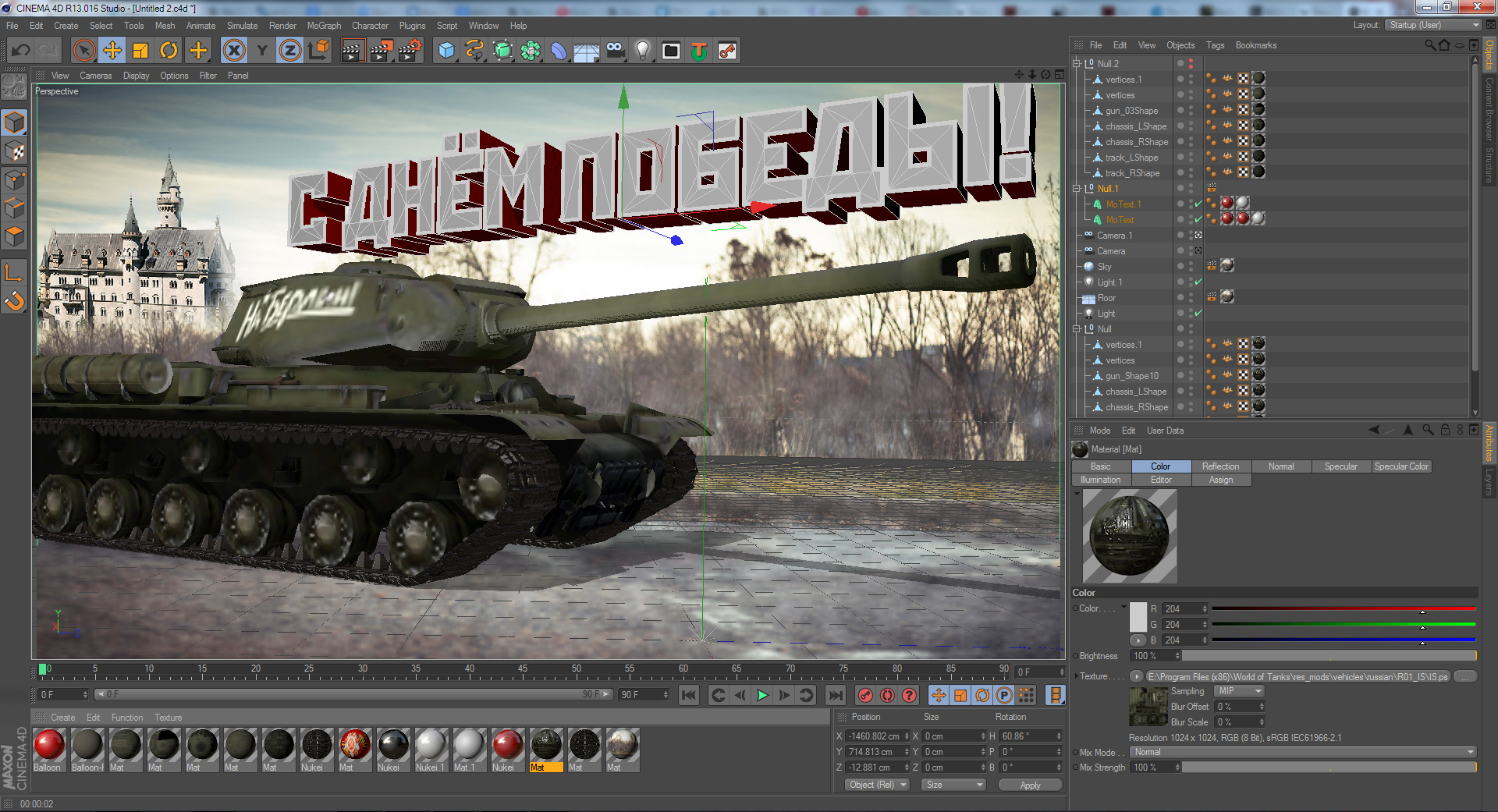Image resolution: width=1498 pixels, height=812 pixels.
Task: Toggle MoText.1 enable checkmark
Action: (1198, 204)
